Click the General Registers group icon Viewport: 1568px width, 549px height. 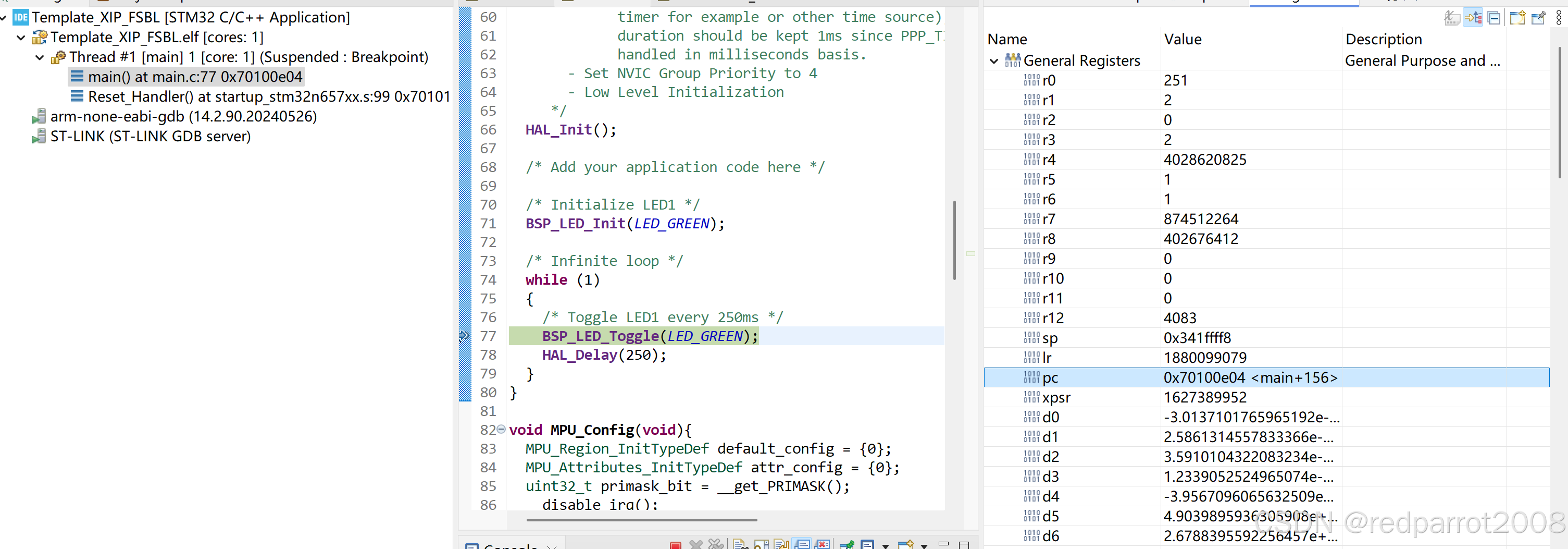(x=1014, y=60)
